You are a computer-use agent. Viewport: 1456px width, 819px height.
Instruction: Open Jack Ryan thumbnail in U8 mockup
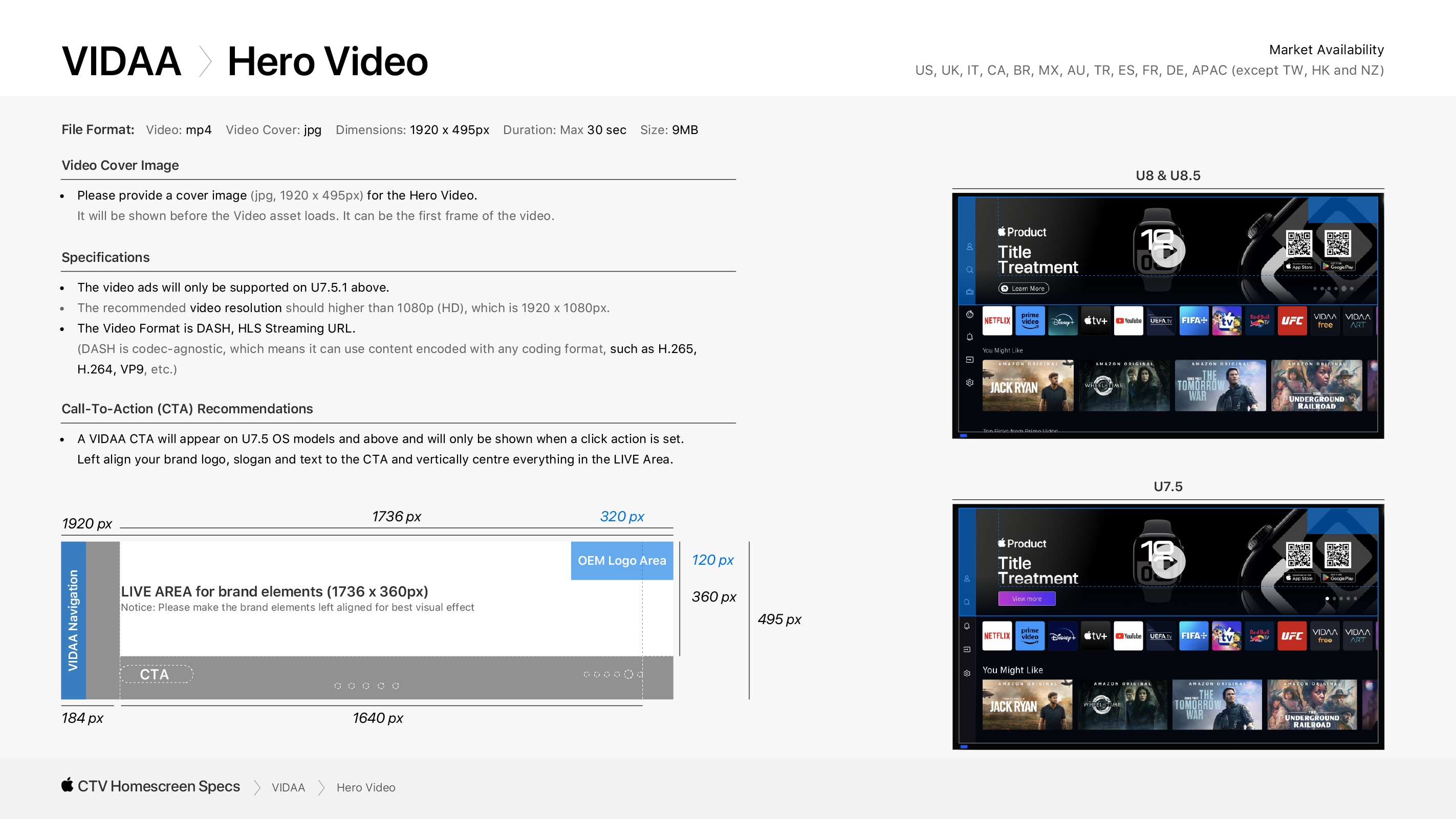pos(1027,386)
